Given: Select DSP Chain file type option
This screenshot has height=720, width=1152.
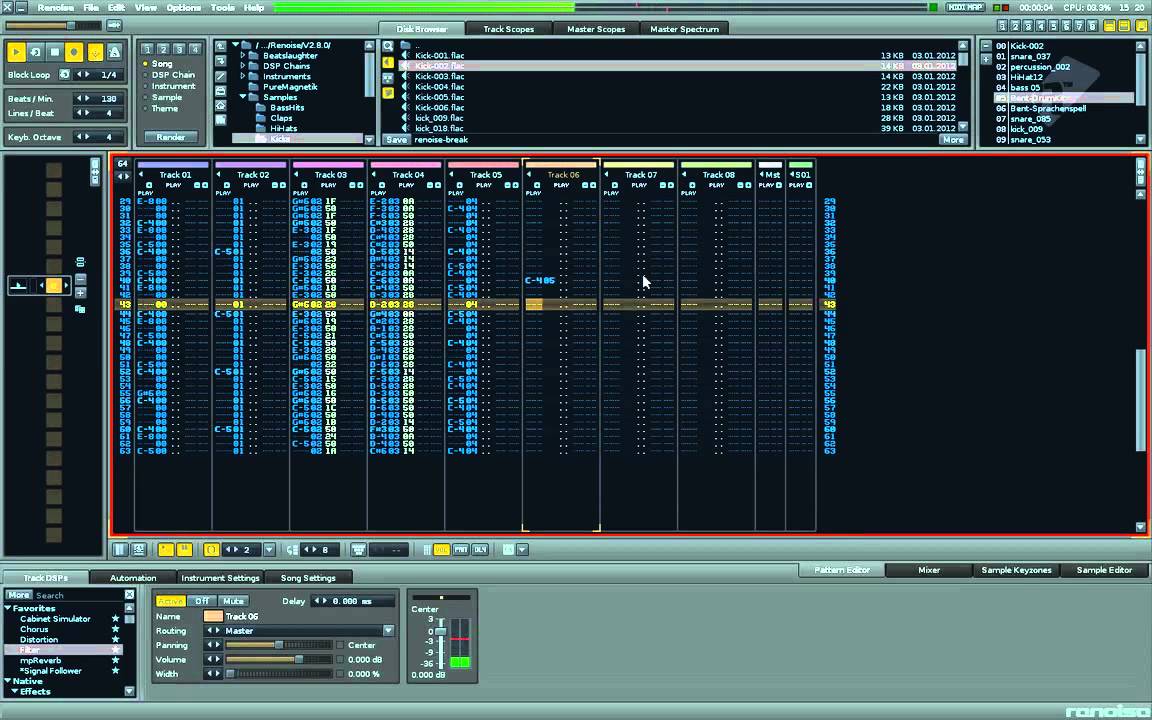Looking at the screenshot, I should (x=169, y=75).
